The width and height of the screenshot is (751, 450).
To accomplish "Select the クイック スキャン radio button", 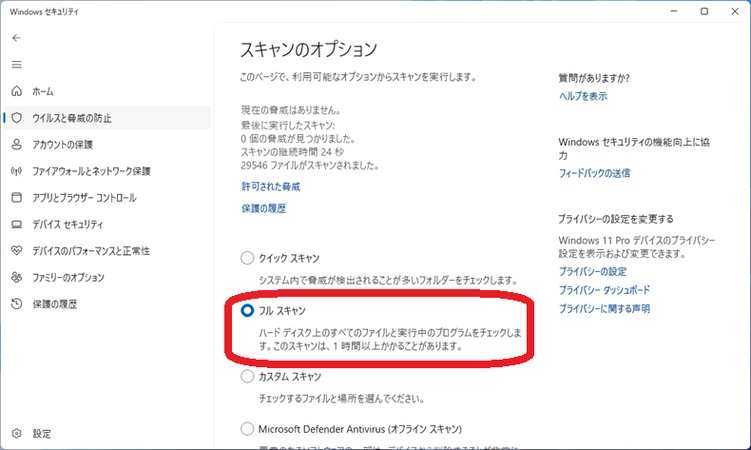I will pos(247,258).
